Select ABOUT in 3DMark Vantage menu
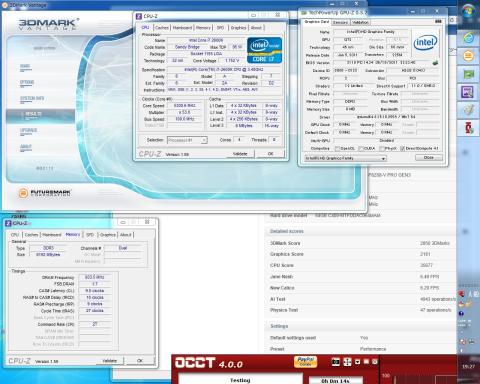Viewport: 480px width, 384px height. point(26,146)
